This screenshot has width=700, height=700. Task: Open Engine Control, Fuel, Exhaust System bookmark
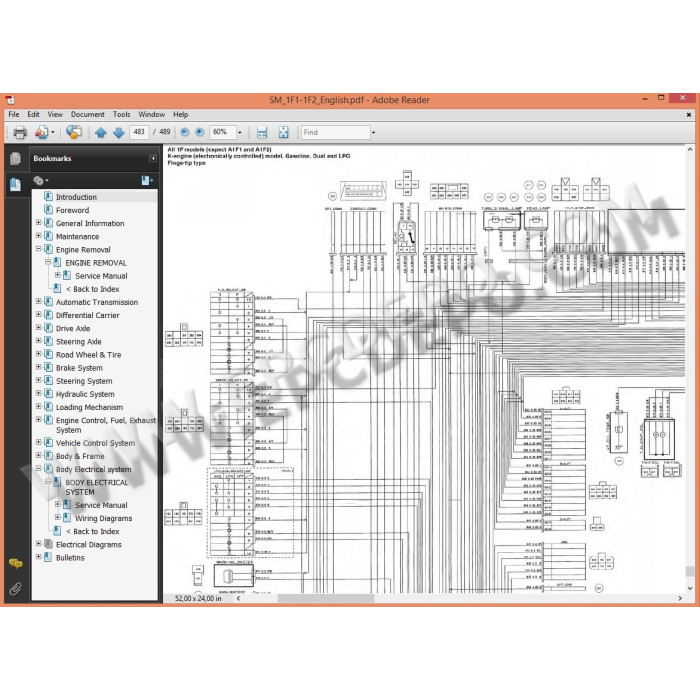pyautogui.click(x=106, y=425)
